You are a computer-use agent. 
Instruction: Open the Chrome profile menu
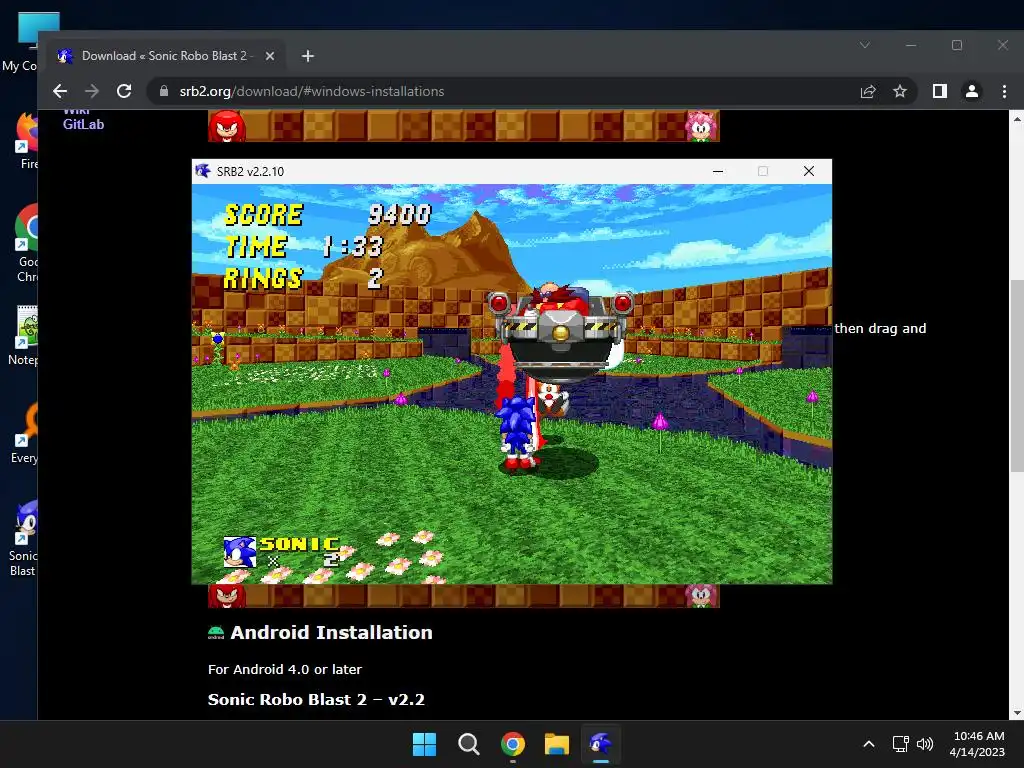point(972,91)
